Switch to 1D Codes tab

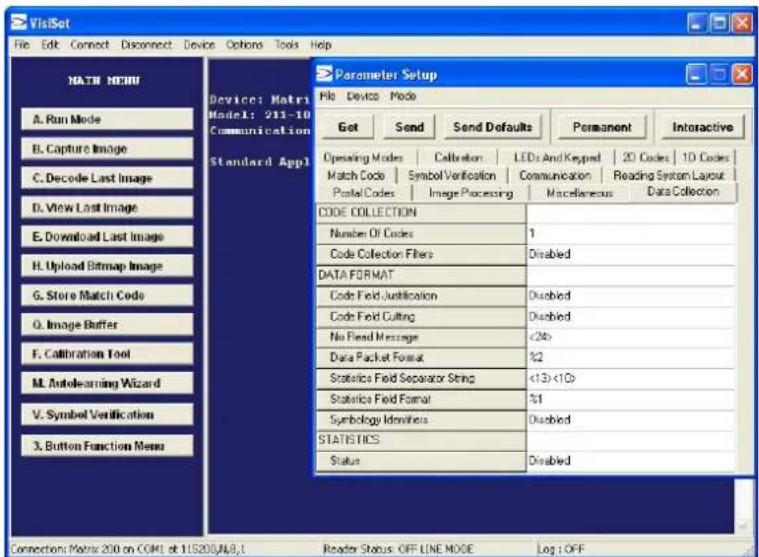[705, 157]
